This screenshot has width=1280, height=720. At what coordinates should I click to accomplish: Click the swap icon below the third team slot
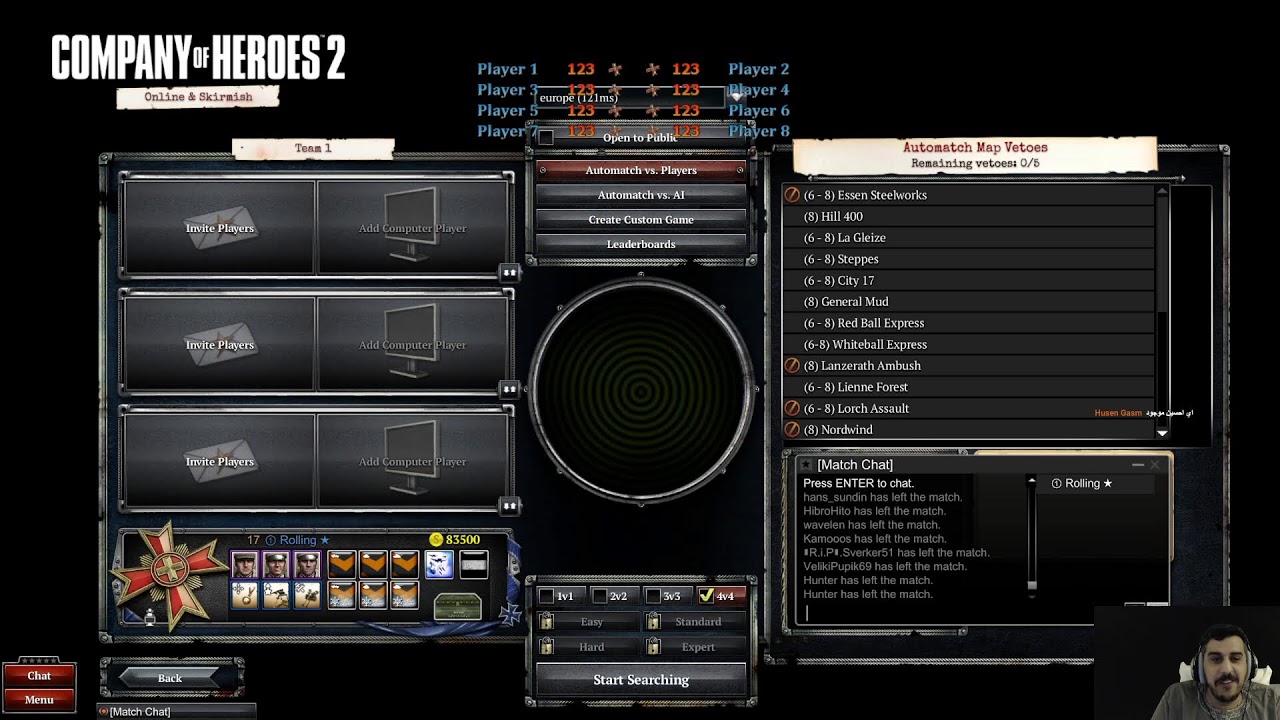[509, 506]
